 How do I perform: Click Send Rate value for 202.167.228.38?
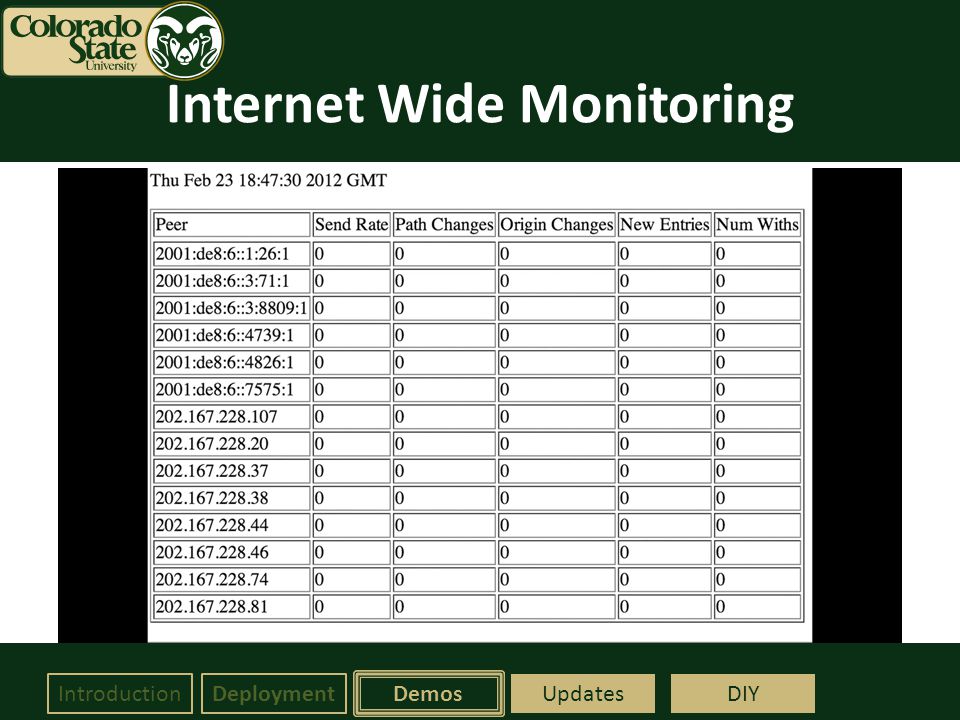pyautogui.click(x=351, y=498)
